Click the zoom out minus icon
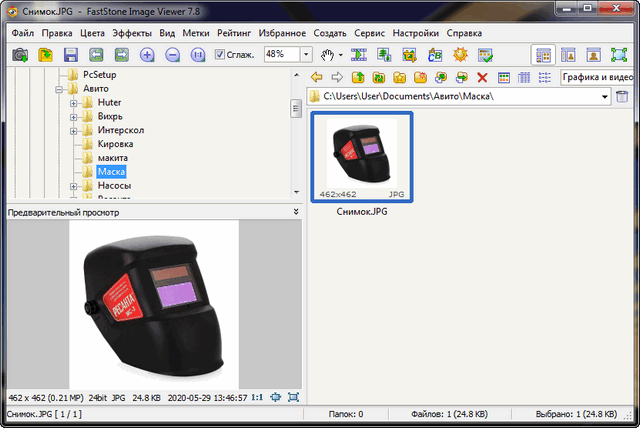This screenshot has width=640, height=428. 173,55
